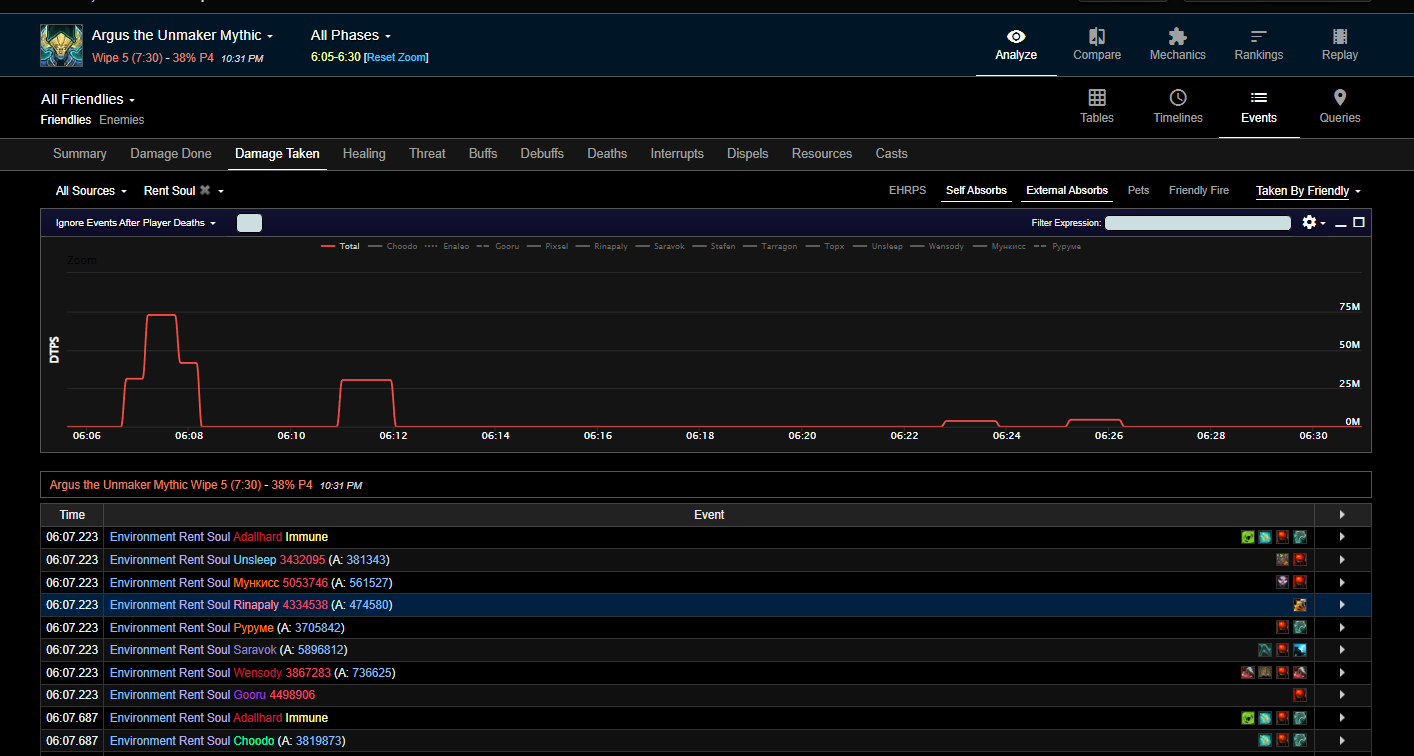This screenshot has height=756, width=1414.
Task: Toggle the Self Absorbs option
Action: point(976,190)
